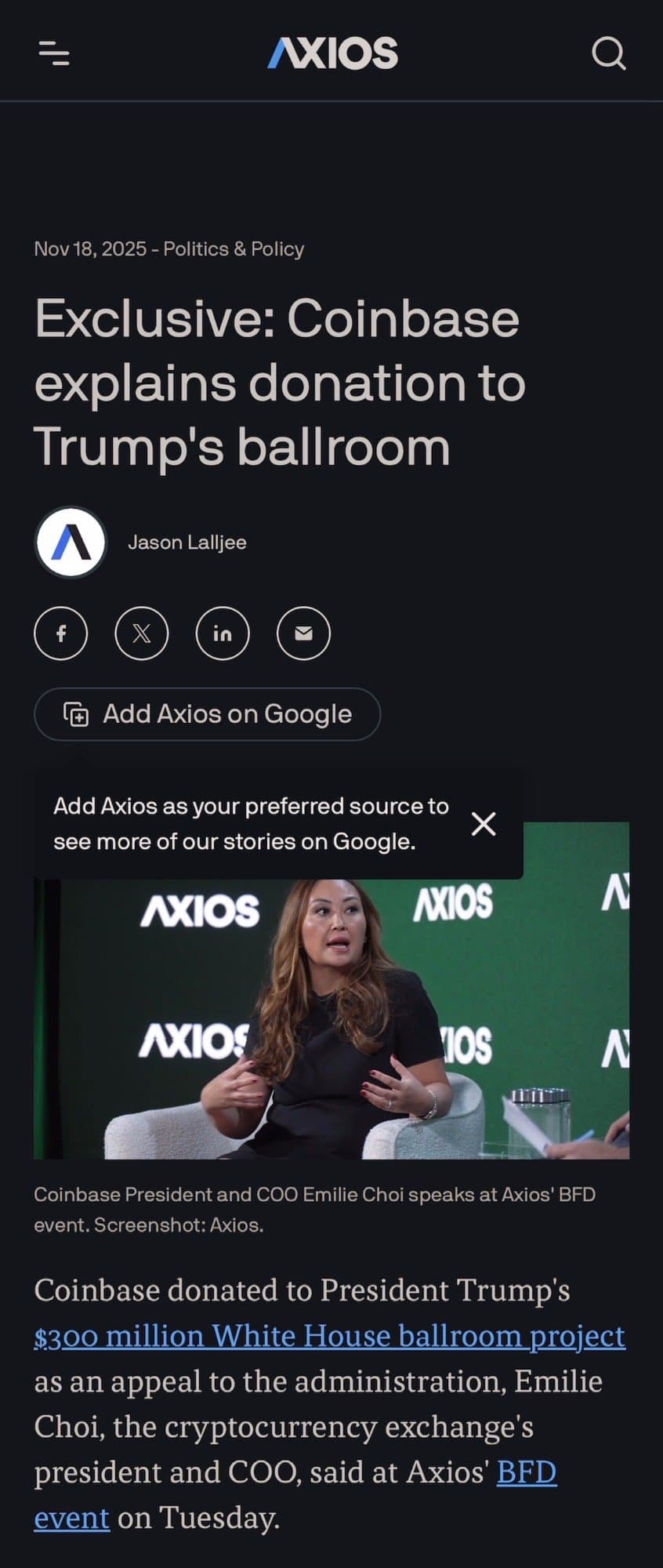Click the Nov 18, 2025 date label
This screenshot has width=663, height=1568.
(x=90, y=249)
